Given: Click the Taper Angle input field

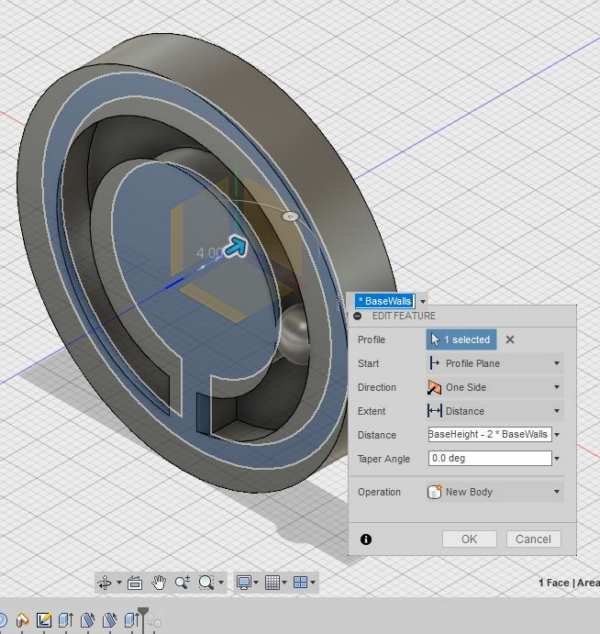Looking at the screenshot, I should coord(490,458).
